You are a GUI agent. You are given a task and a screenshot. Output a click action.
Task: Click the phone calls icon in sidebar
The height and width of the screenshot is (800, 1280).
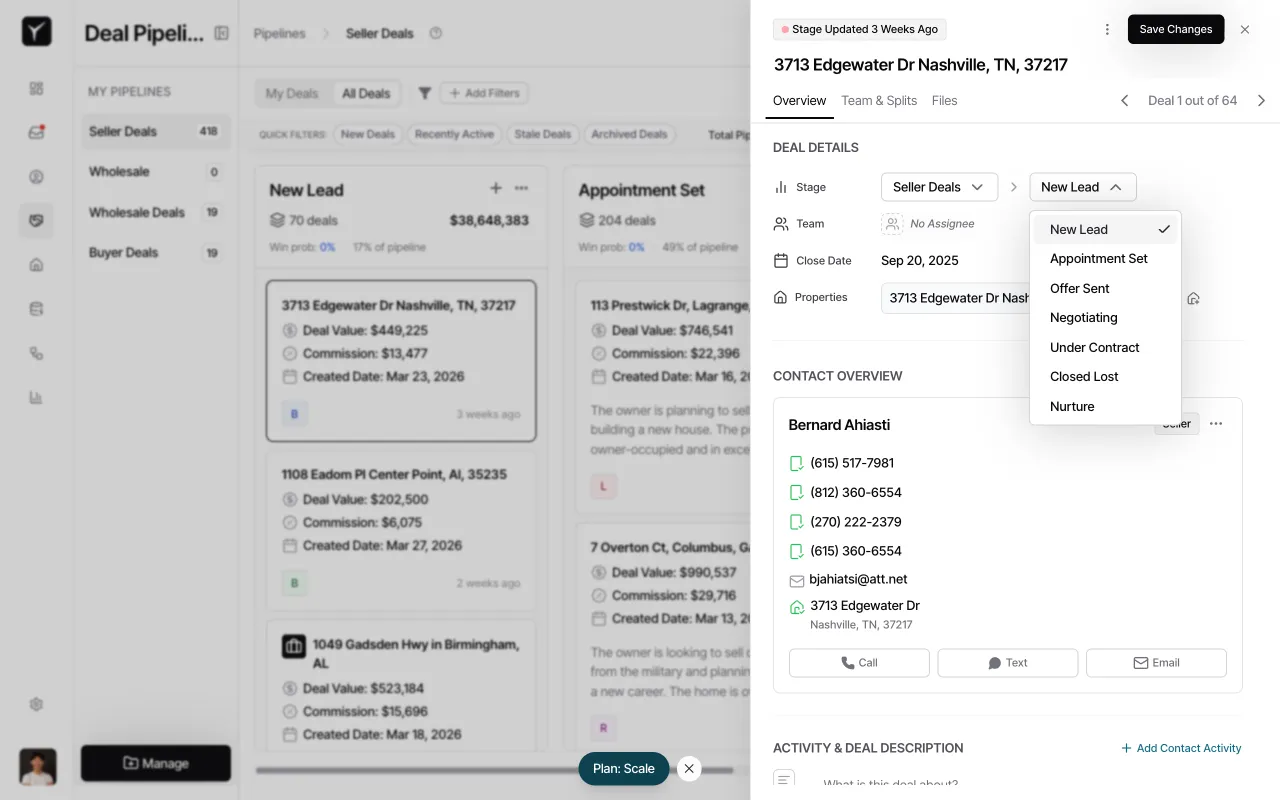[36, 352]
